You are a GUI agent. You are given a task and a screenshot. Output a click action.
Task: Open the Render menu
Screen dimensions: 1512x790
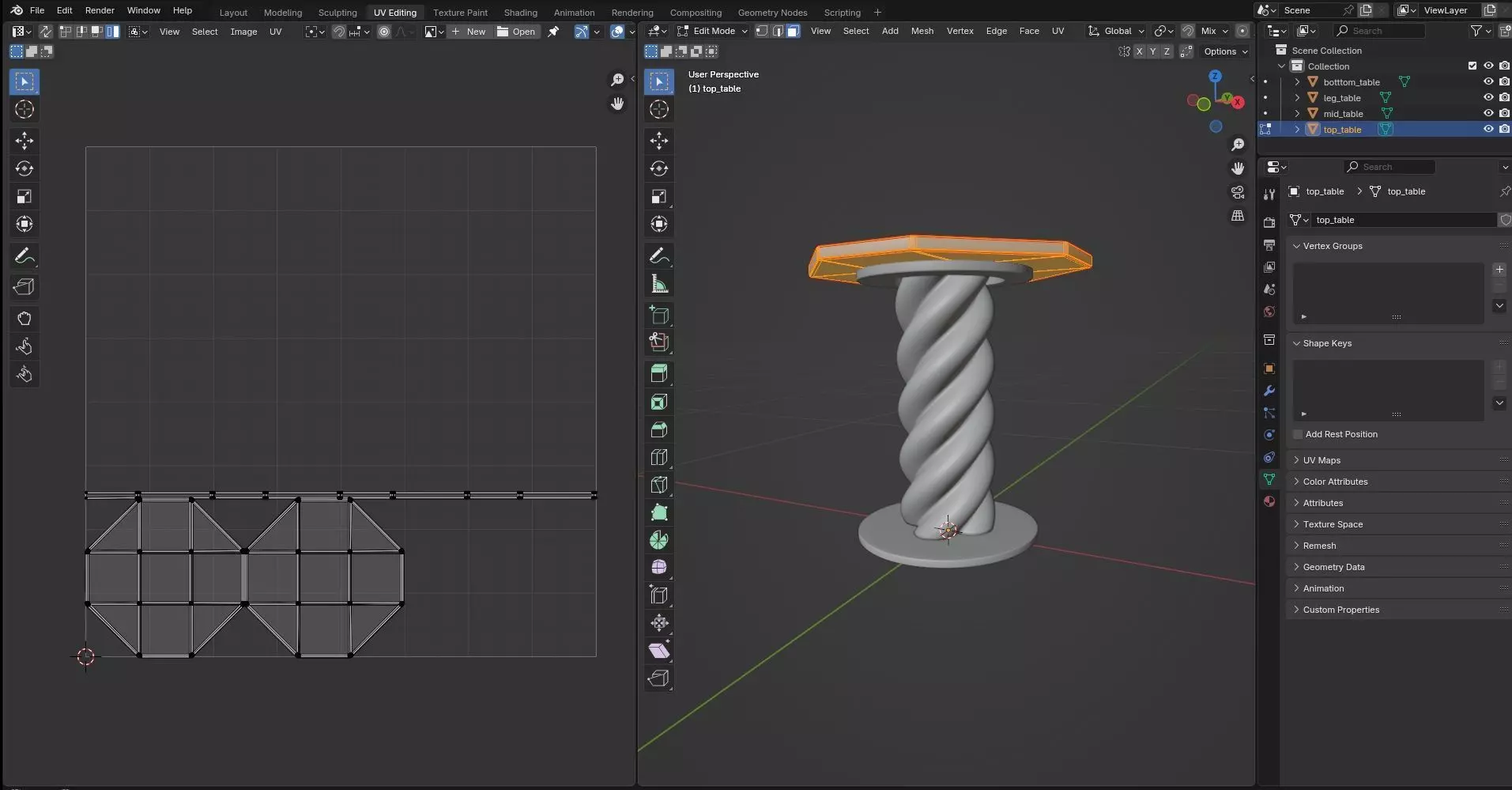[x=100, y=10]
